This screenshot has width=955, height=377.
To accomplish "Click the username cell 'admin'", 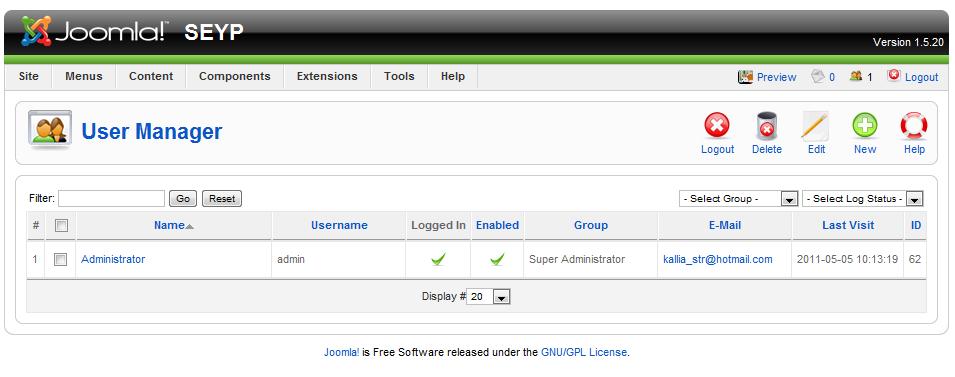I will (291, 259).
